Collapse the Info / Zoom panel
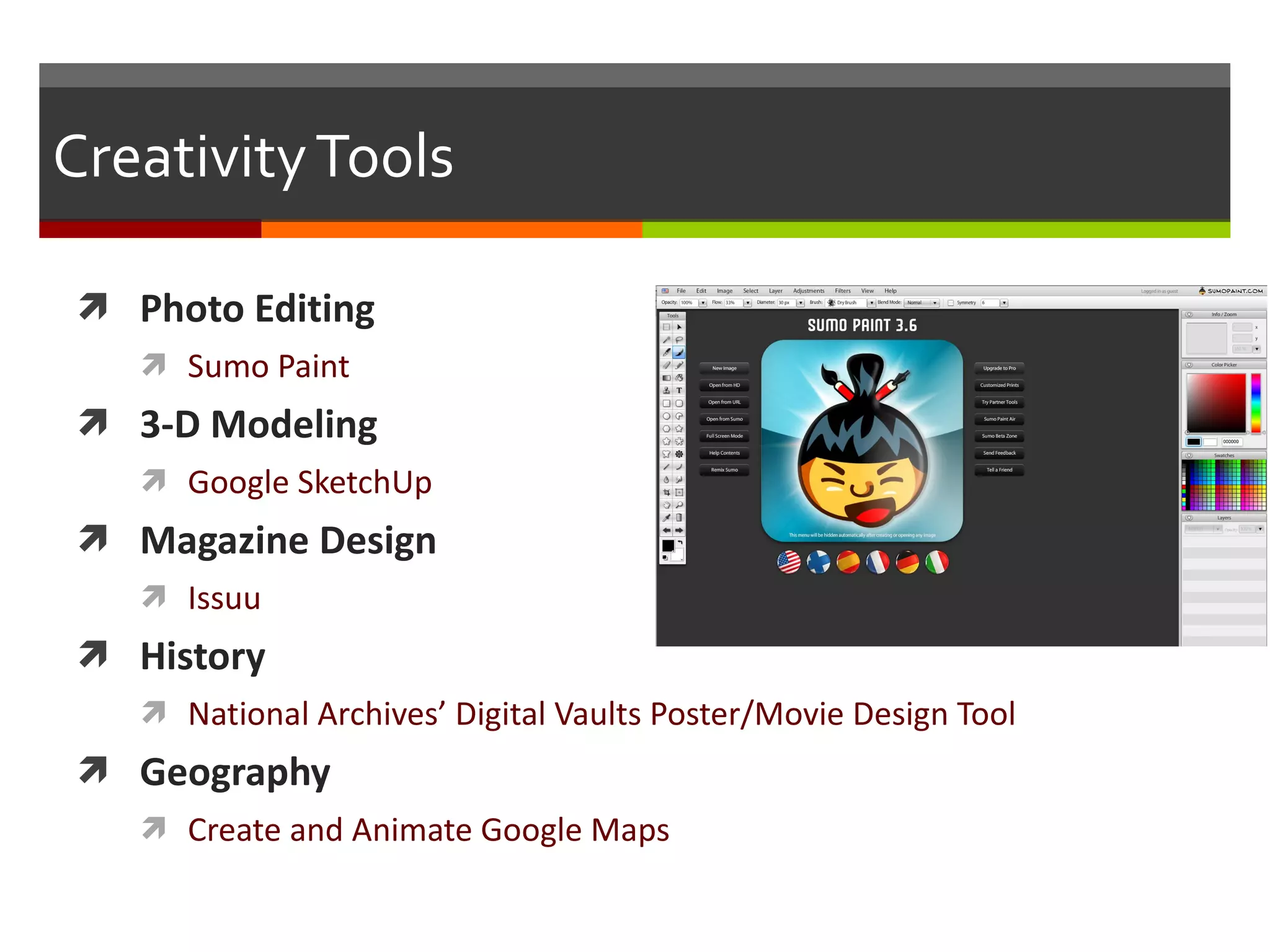This screenshot has height=952, width=1270. 1189,314
